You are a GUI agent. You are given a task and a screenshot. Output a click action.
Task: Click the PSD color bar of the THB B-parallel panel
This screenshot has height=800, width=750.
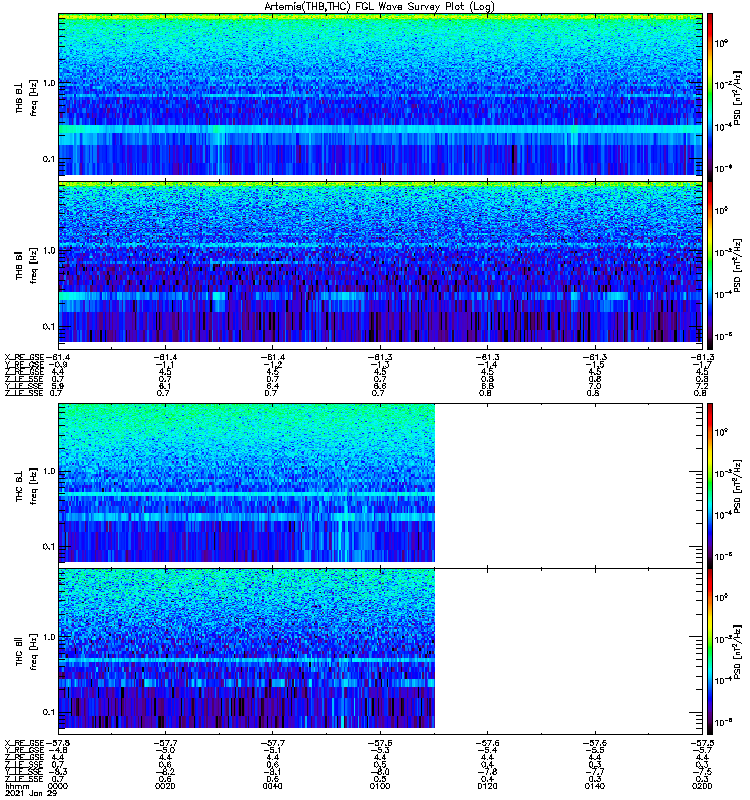click(710, 265)
